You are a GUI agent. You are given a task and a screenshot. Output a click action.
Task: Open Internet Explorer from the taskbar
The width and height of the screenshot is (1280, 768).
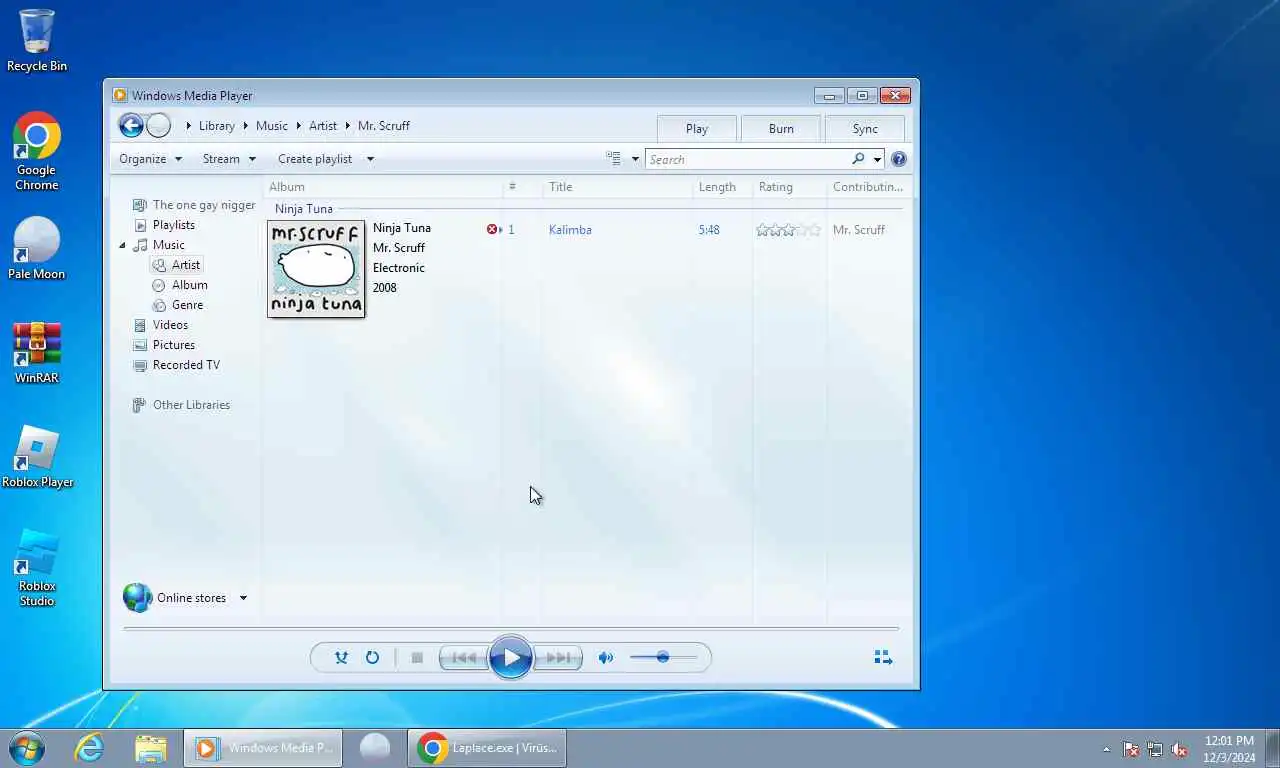coord(90,748)
